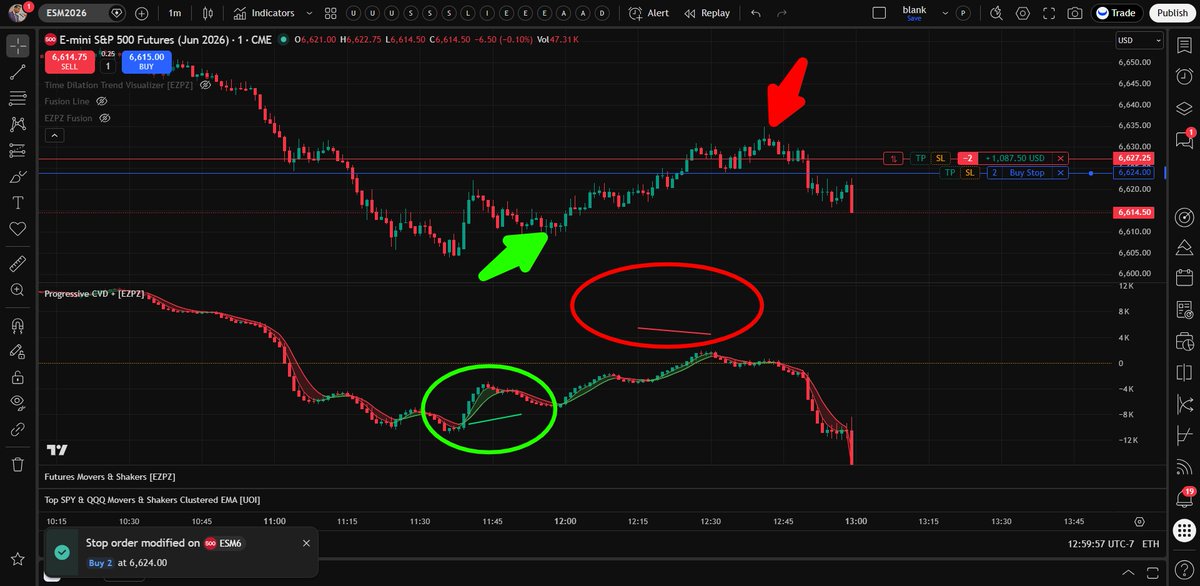The width and height of the screenshot is (1200, 586).
Task: Open the Indicators dialog
Action: point(264,13)
